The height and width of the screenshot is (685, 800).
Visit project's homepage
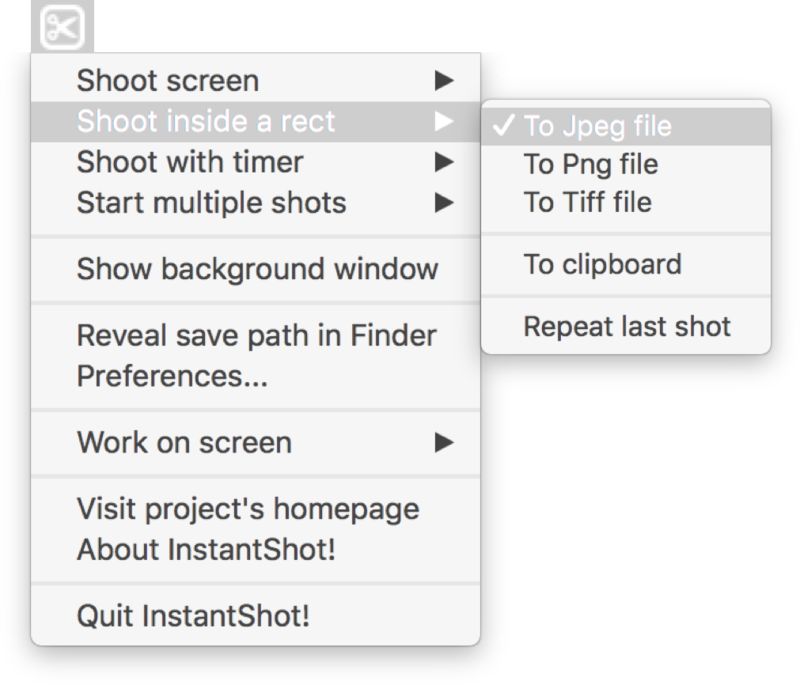(247, 509)
